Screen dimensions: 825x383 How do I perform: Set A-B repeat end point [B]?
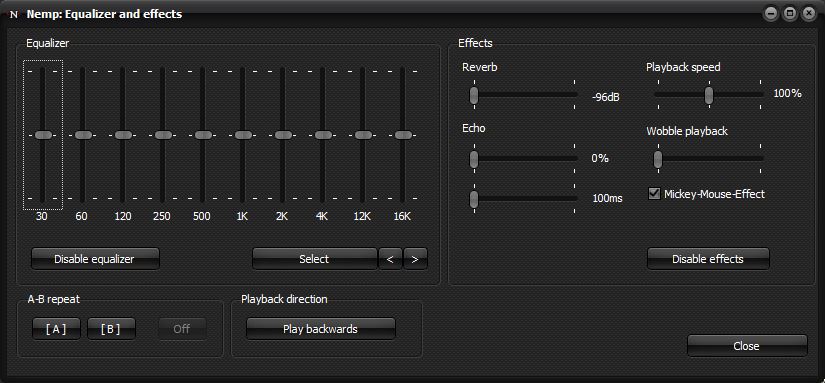click(111, 329)
